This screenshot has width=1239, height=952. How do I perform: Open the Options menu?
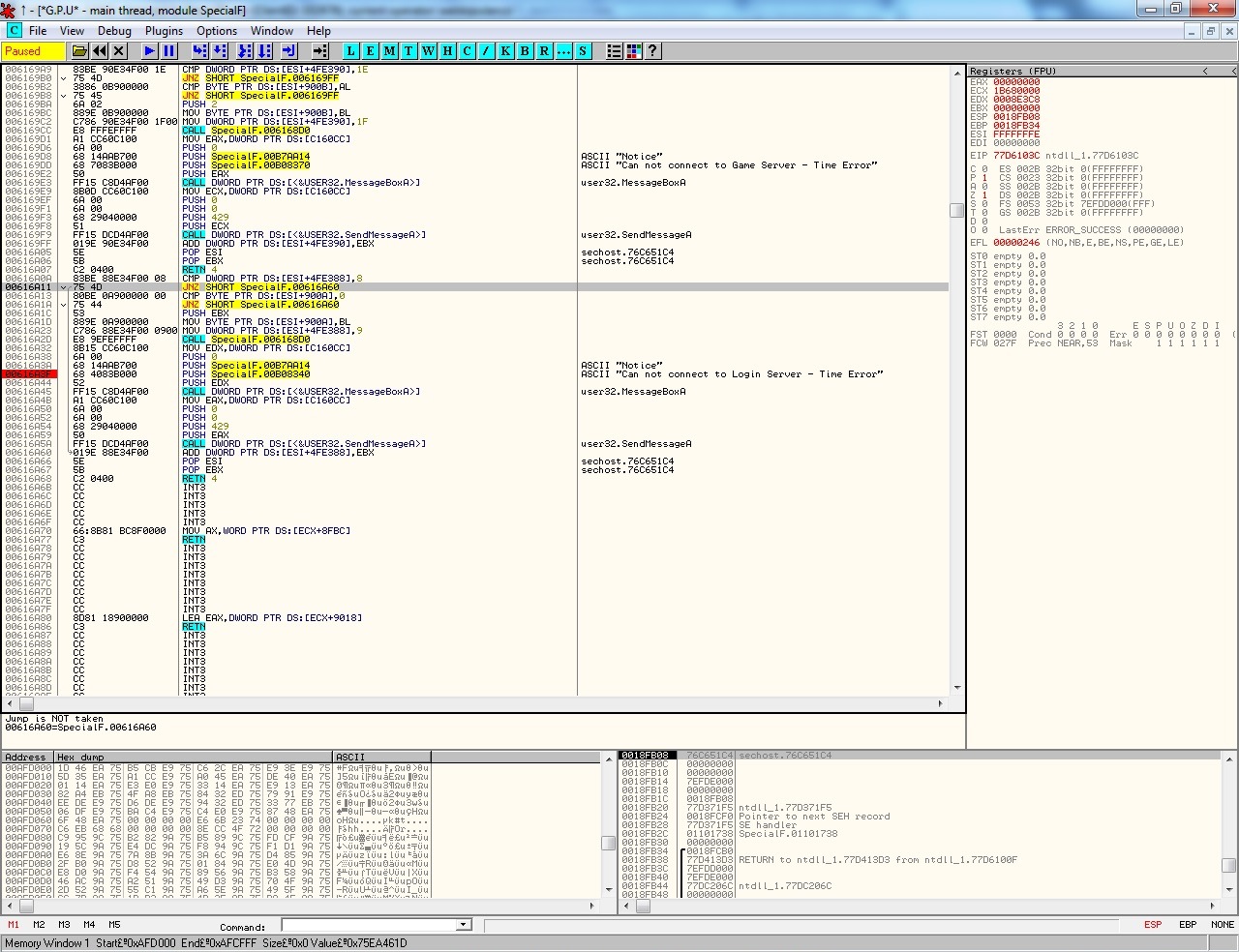click(217, 31)
